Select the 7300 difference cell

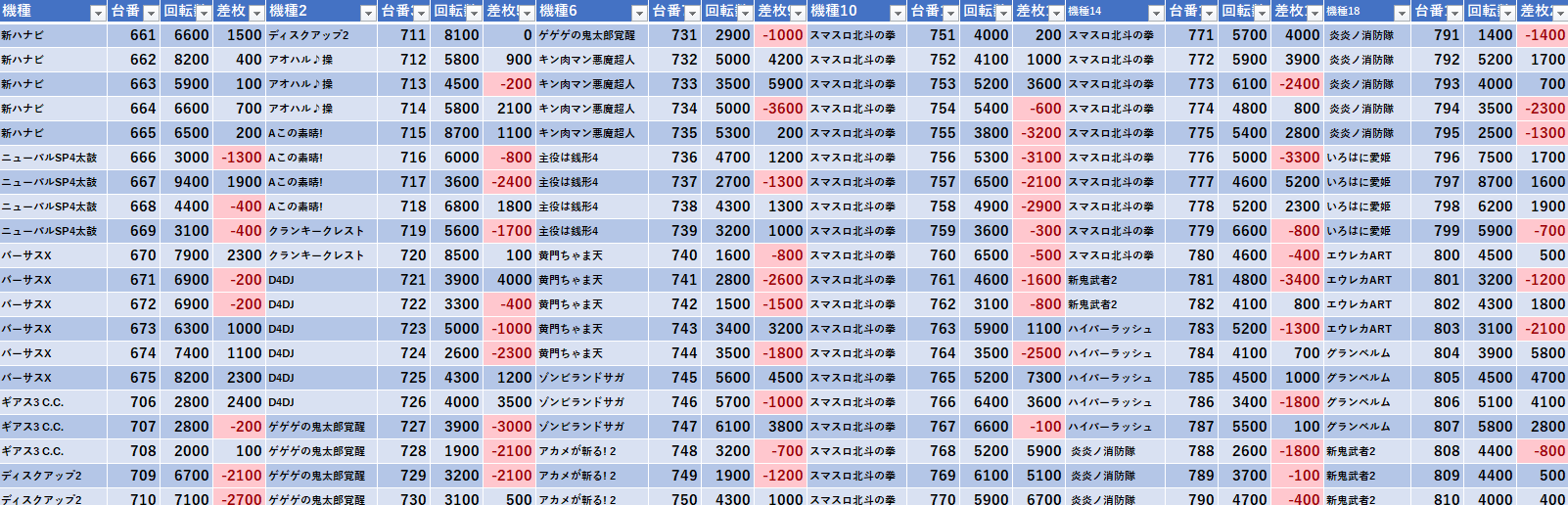pos(1039,378)
